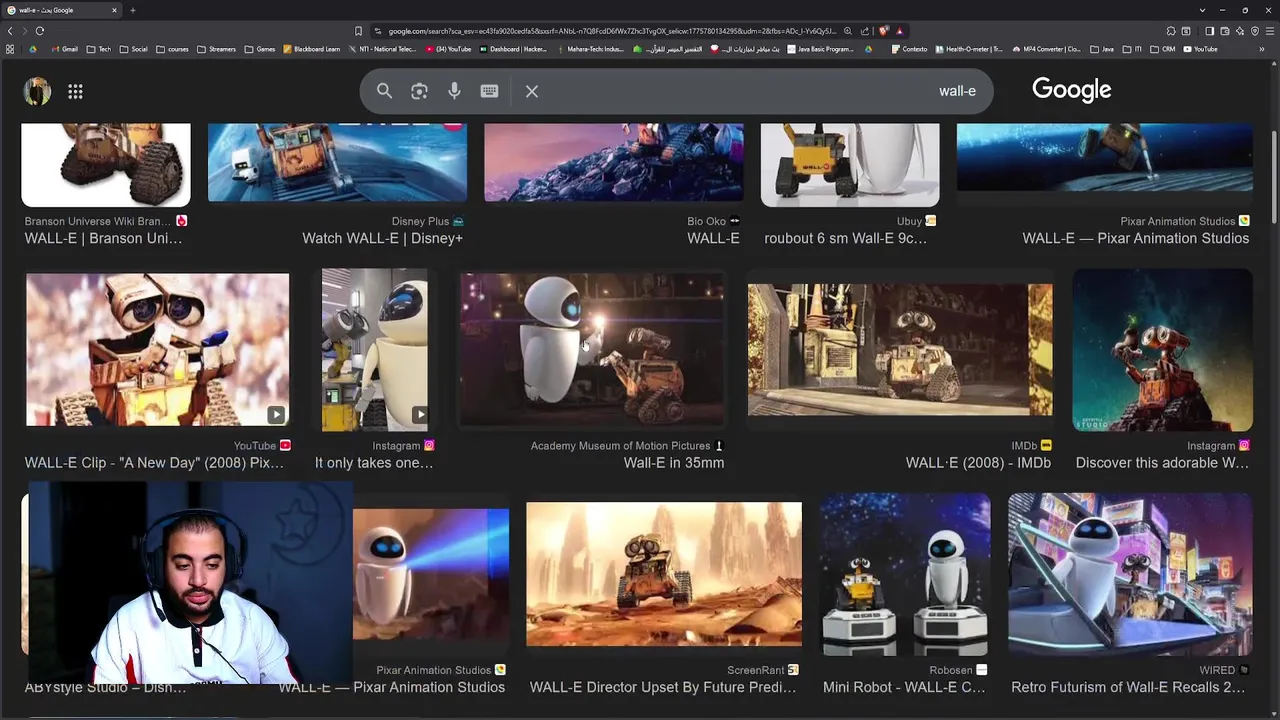Open the Gmail bookmark
Viewport: 1280px width, 720px height.
click(x=65, y=49)
